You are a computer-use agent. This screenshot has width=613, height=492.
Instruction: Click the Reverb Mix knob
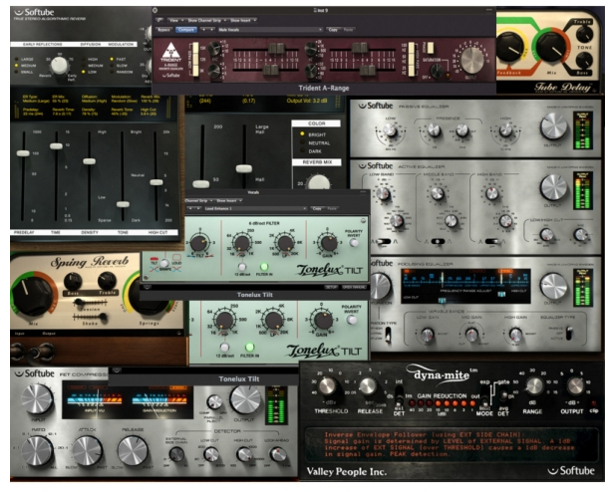(x=319, y=183)
